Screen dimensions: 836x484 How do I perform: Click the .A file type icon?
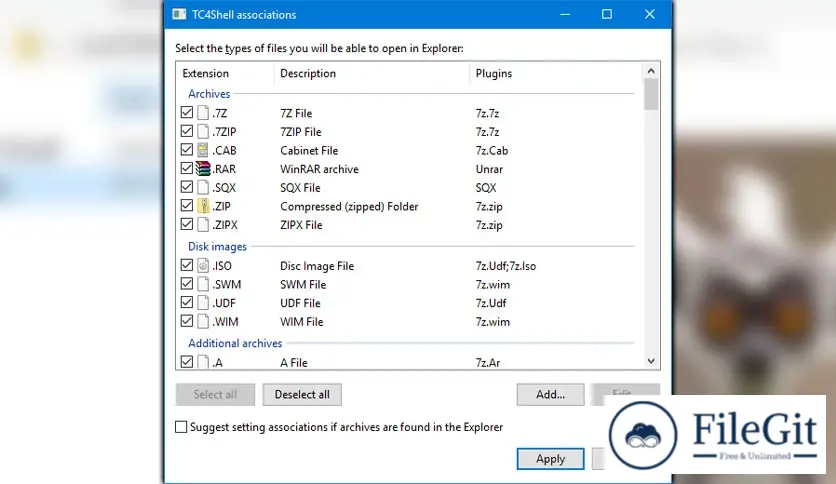[x=203, y=362]
